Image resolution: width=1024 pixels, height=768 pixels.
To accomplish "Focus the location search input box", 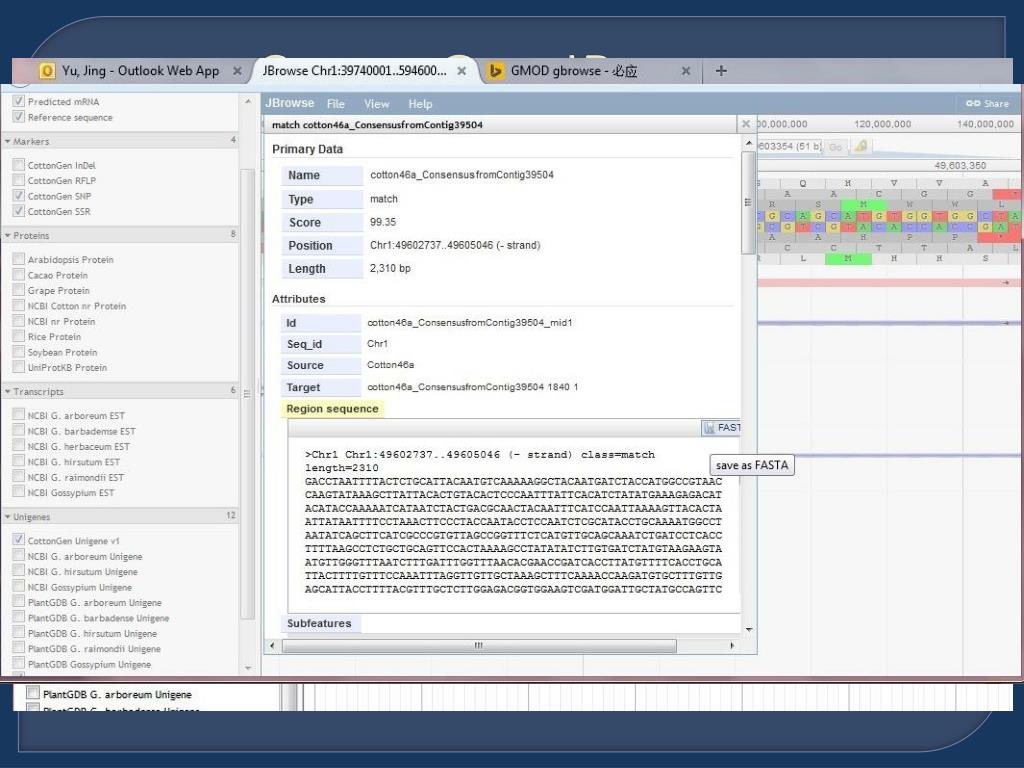I will (790, 146).
